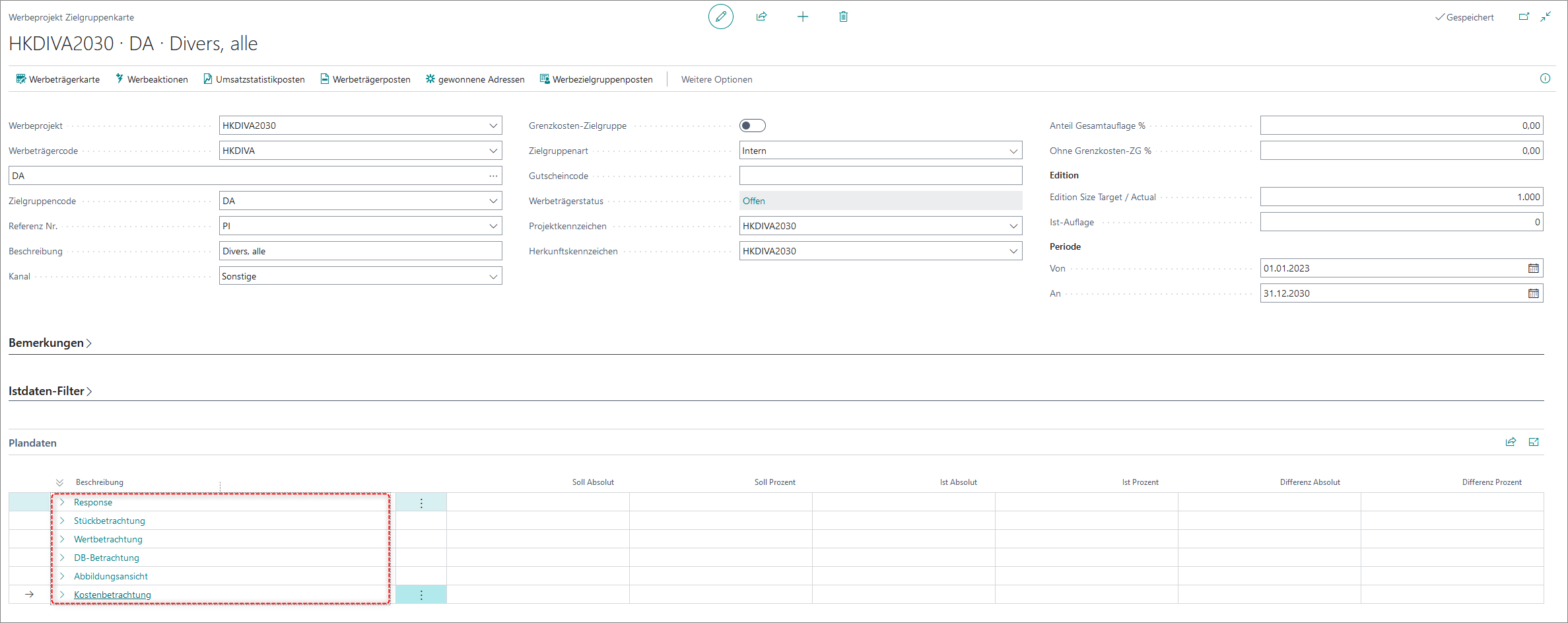The height and width of the screenshot is (623, 1568).
Task: Collapse all rows via header chevron
Action: point(59,482)
